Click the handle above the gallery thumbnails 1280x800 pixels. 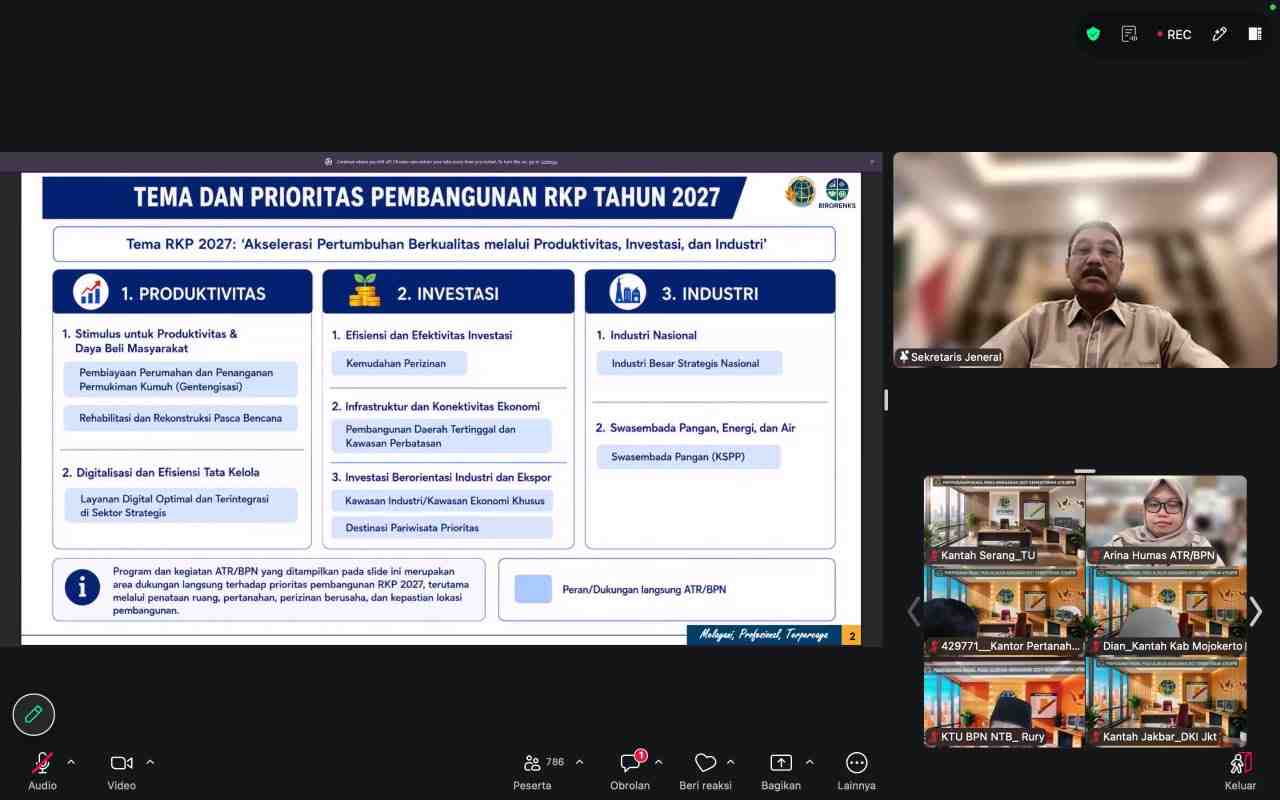(x=1085, y=471)
